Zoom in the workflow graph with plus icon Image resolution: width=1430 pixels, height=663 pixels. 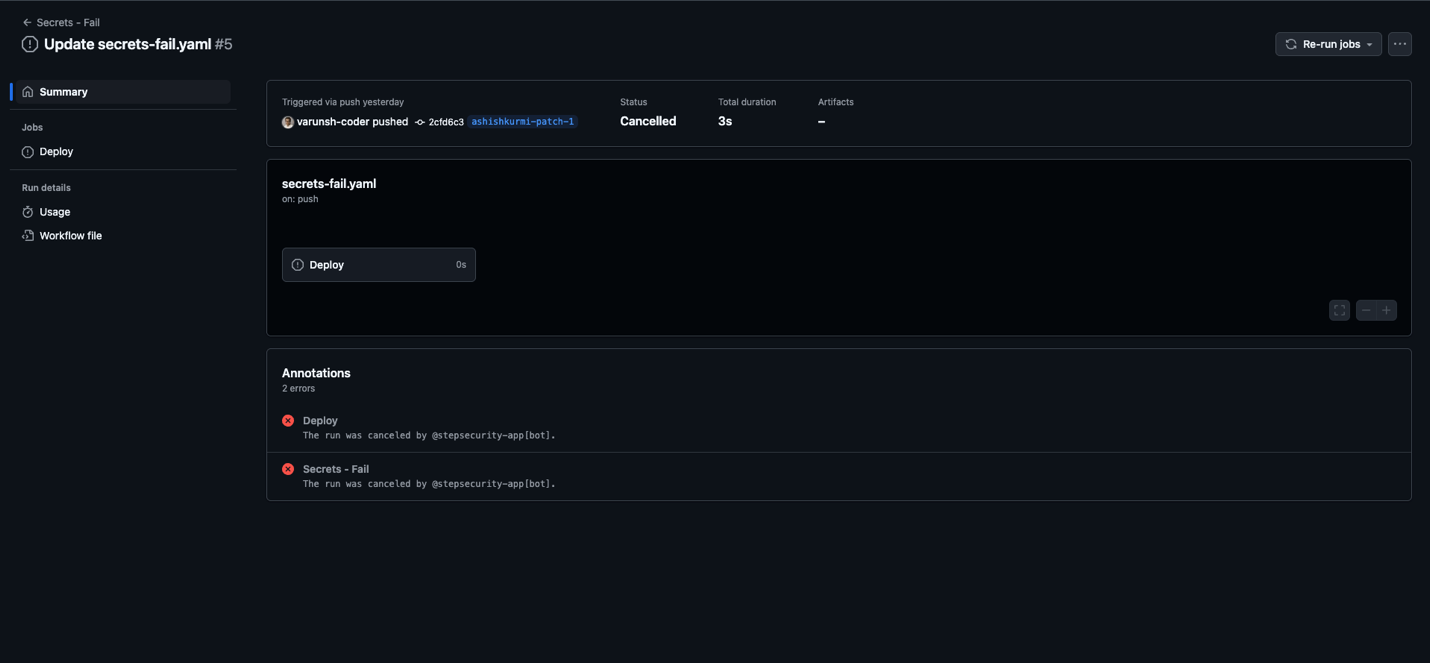[1387, 310]
